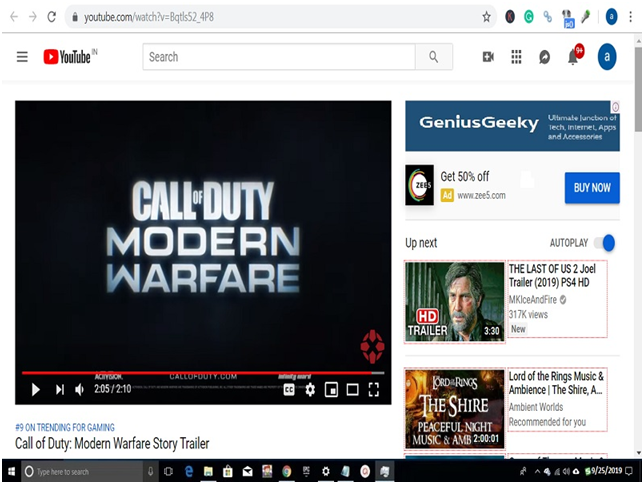Open the Windows Start menu

[x=11, y=471]
